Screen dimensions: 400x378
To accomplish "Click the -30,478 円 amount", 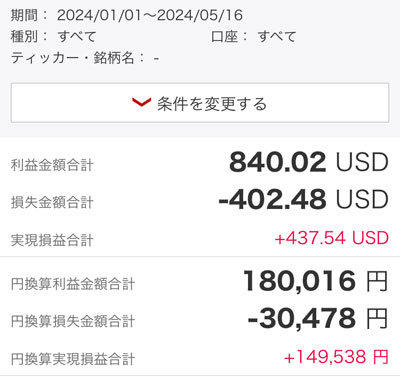I will click(318, 318).
